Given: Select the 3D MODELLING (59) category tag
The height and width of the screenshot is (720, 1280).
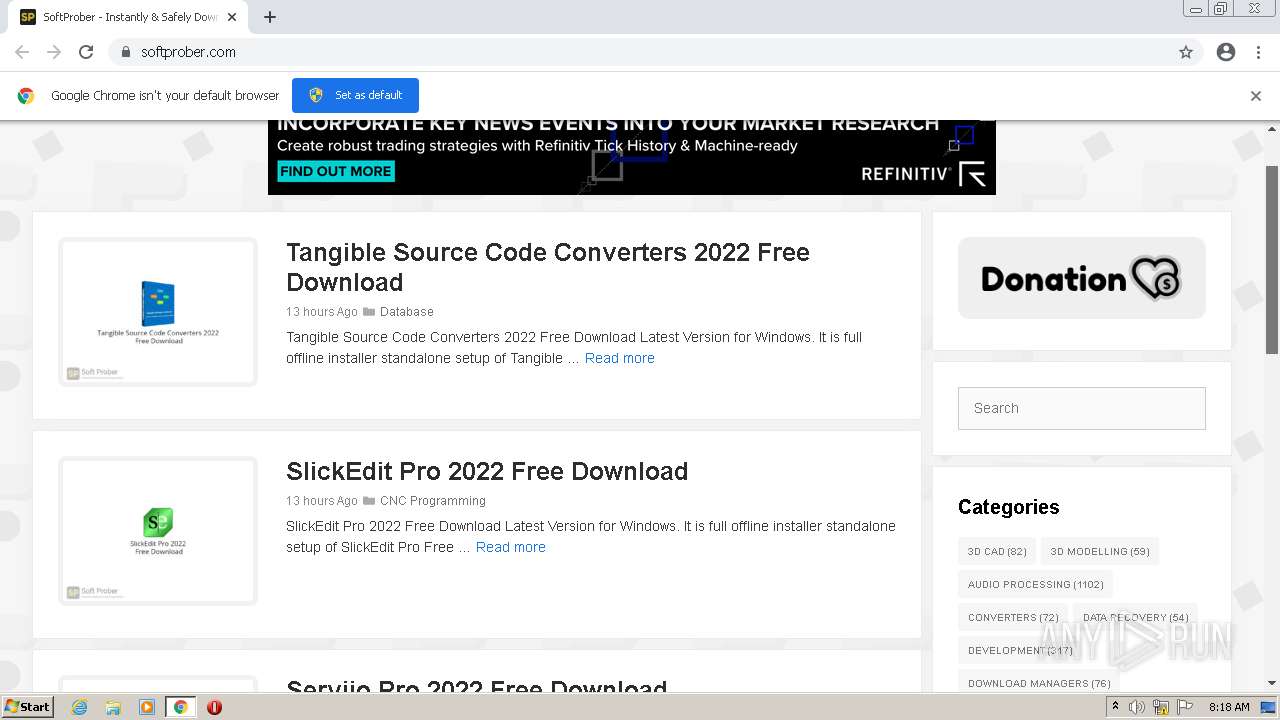Looking at the screenshot, I should click(1100, 551).
